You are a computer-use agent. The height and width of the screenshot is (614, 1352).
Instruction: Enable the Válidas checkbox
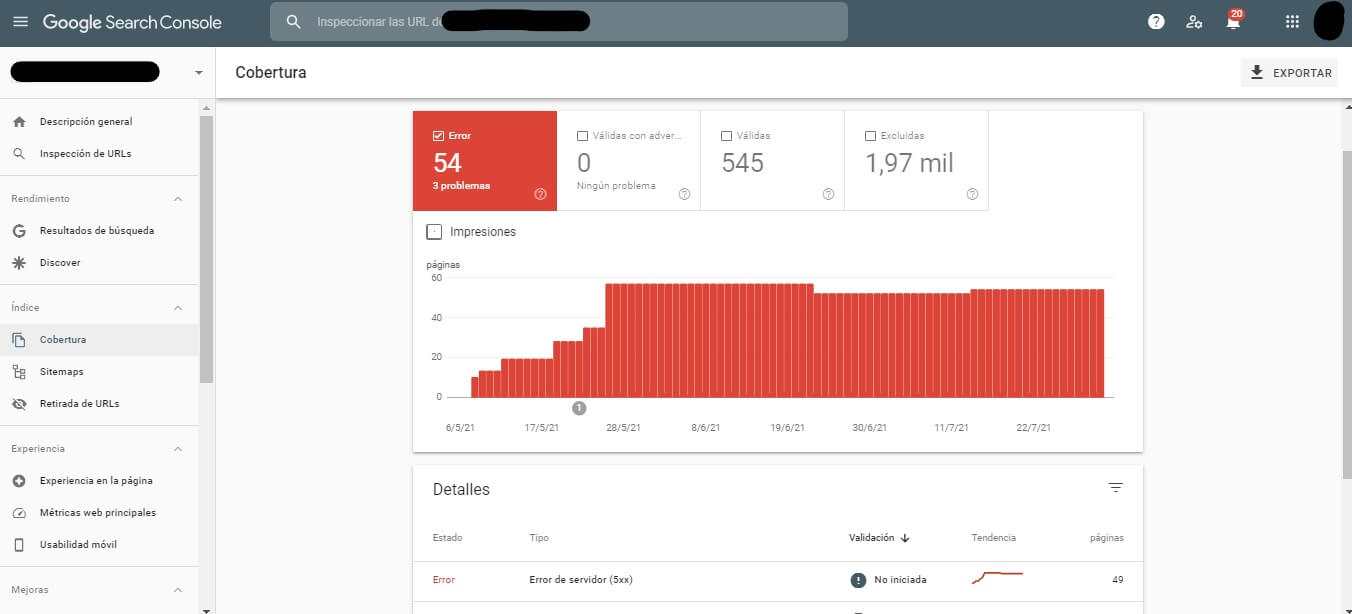pyautogui.click(x=726, y=136)
